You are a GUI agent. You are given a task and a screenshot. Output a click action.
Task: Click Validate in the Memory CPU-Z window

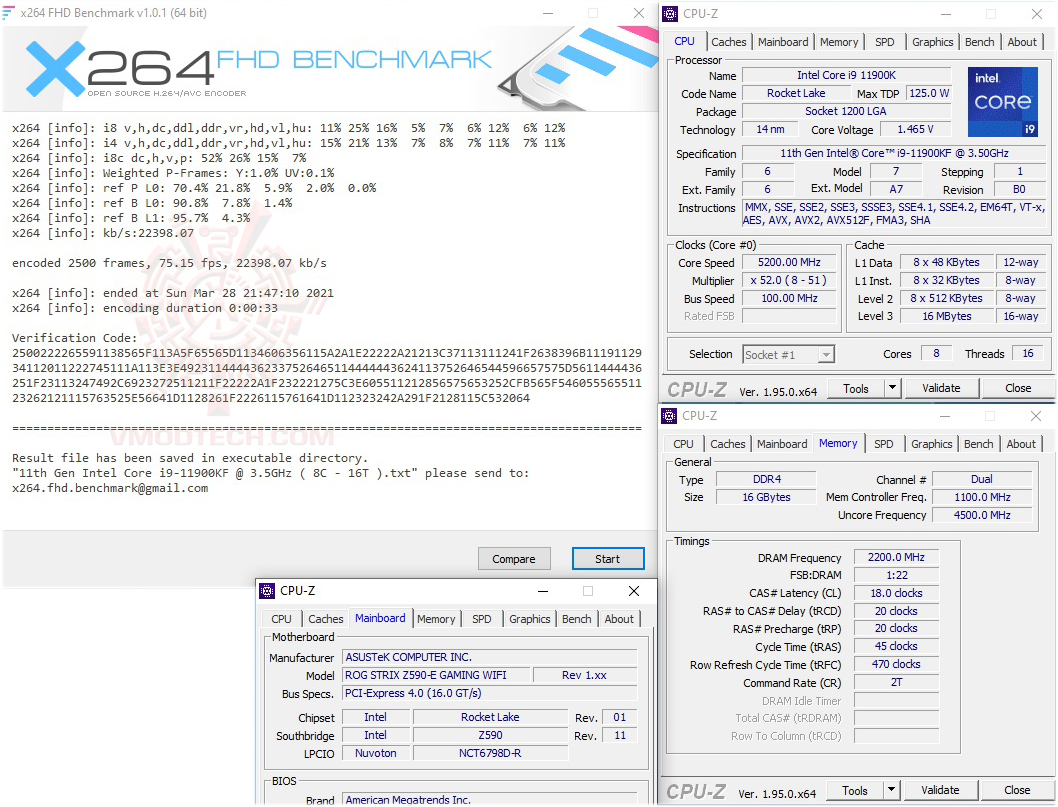940,790
